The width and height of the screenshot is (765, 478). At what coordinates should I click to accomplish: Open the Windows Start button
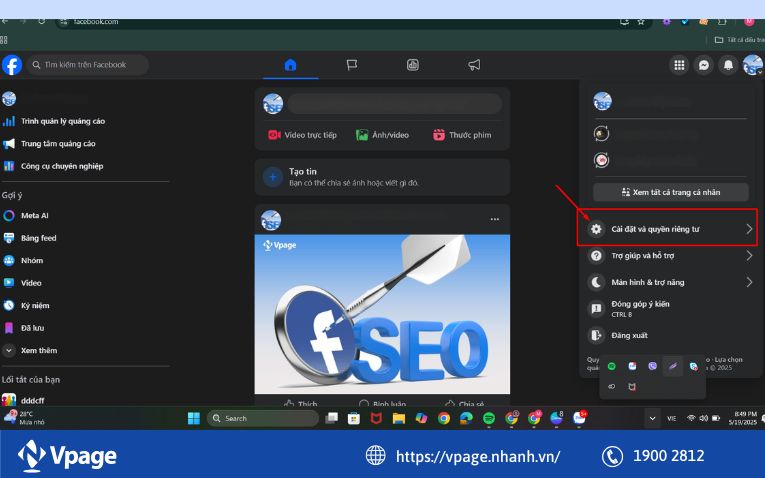tap(194, 418)
